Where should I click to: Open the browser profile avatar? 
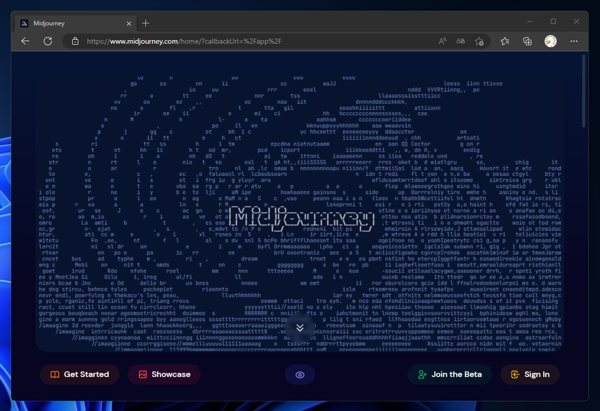point(551,41)
